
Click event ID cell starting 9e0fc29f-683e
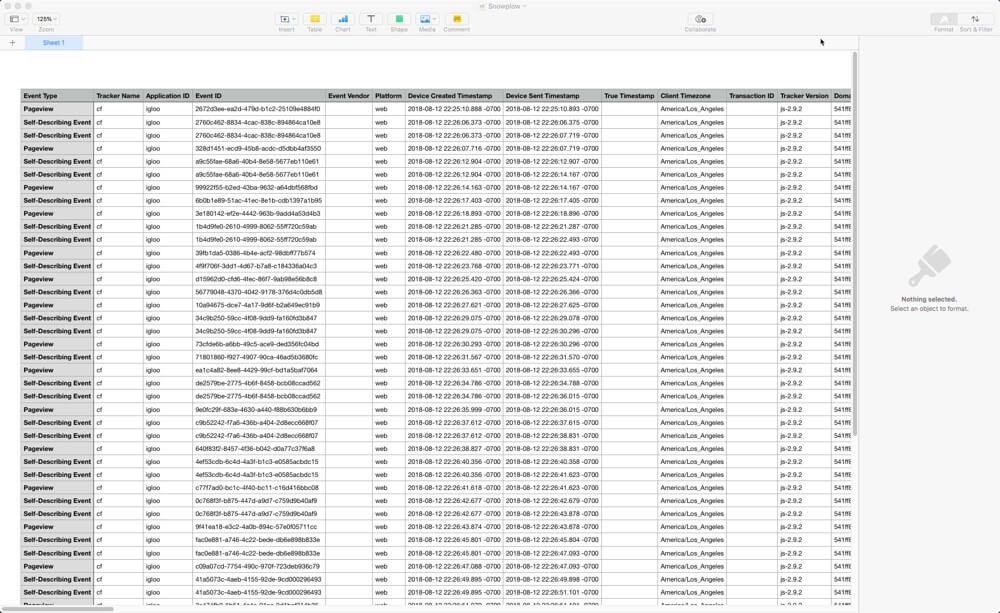259,410
